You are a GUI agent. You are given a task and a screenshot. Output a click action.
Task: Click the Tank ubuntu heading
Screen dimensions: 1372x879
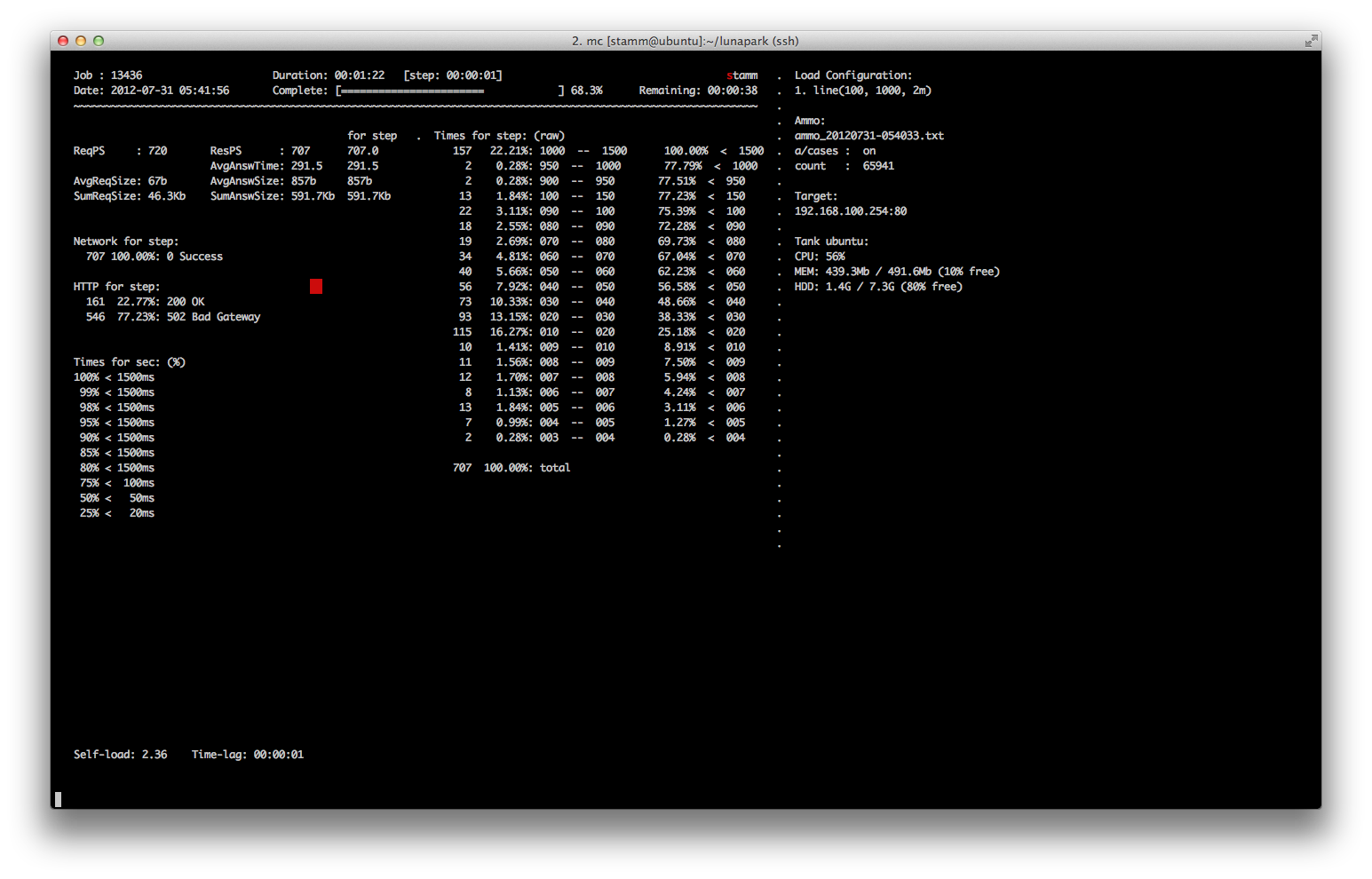click(x=831, y=242)
